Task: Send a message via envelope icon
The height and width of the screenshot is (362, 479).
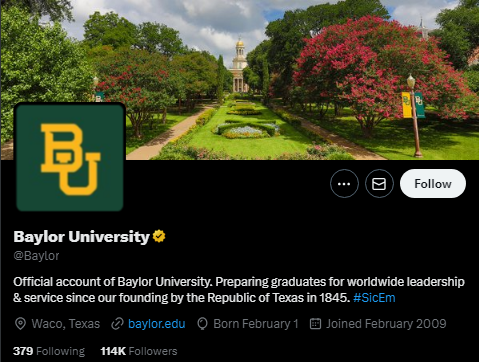Action: [x=379, y=184]
